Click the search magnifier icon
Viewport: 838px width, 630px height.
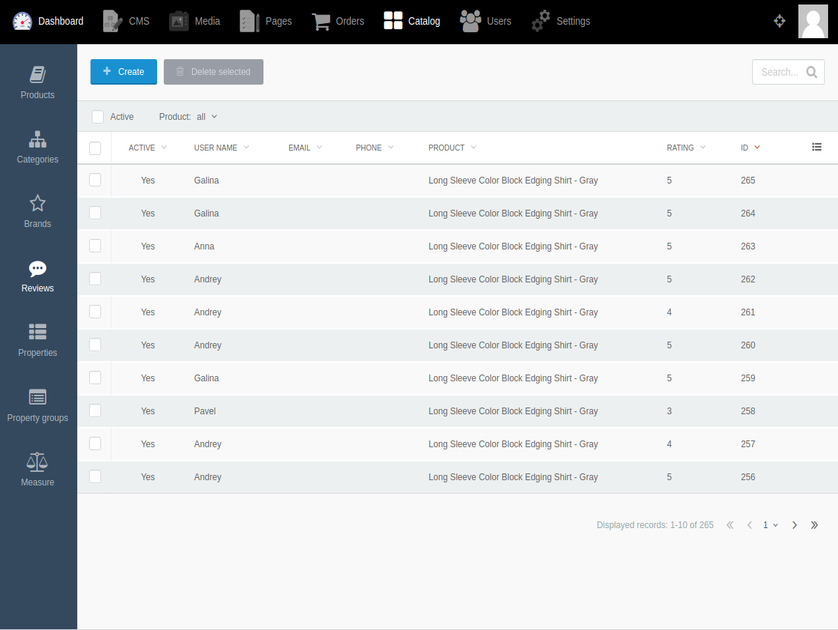(811, 72)
